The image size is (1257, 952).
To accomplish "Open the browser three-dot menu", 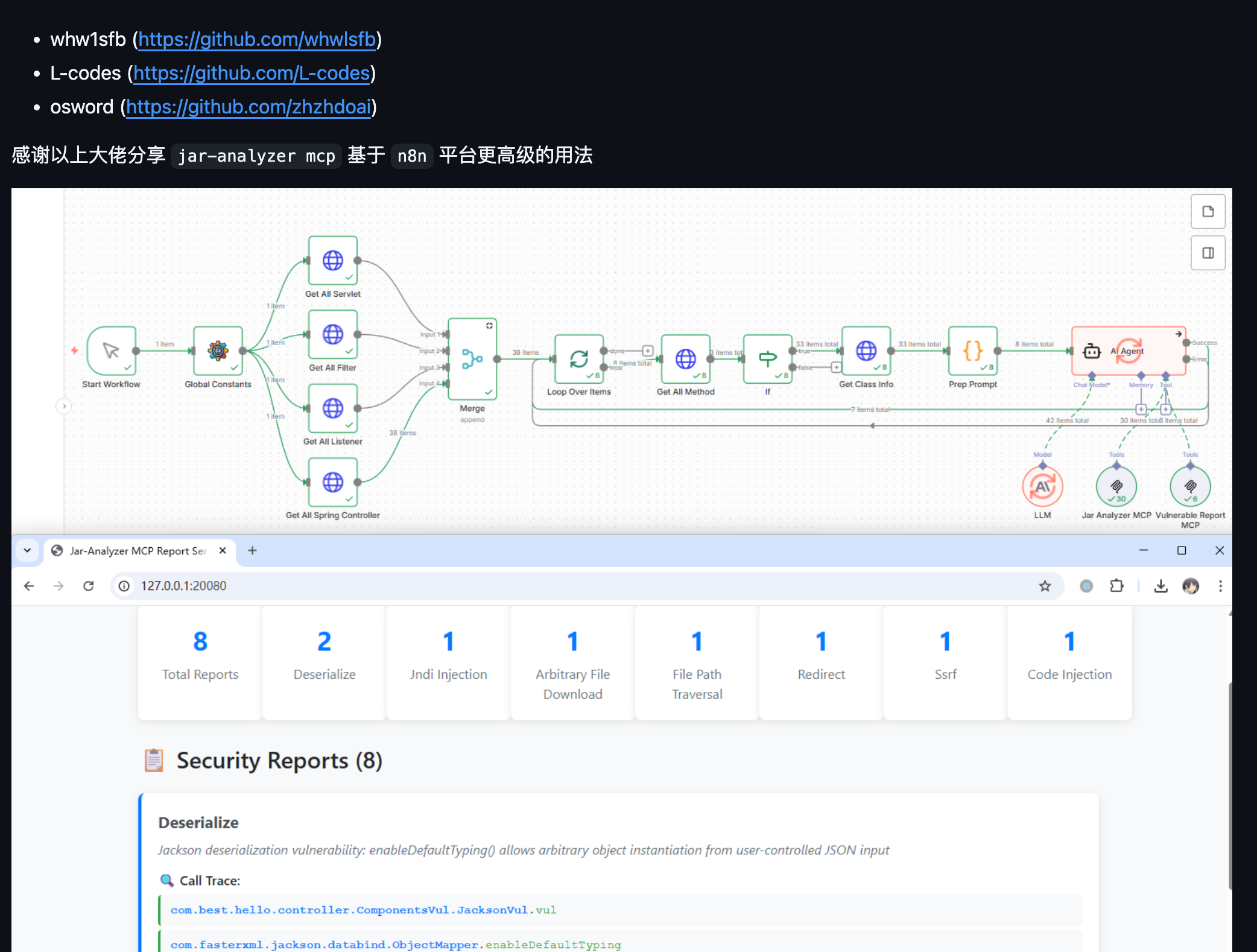I will [x=1220, y=586].
